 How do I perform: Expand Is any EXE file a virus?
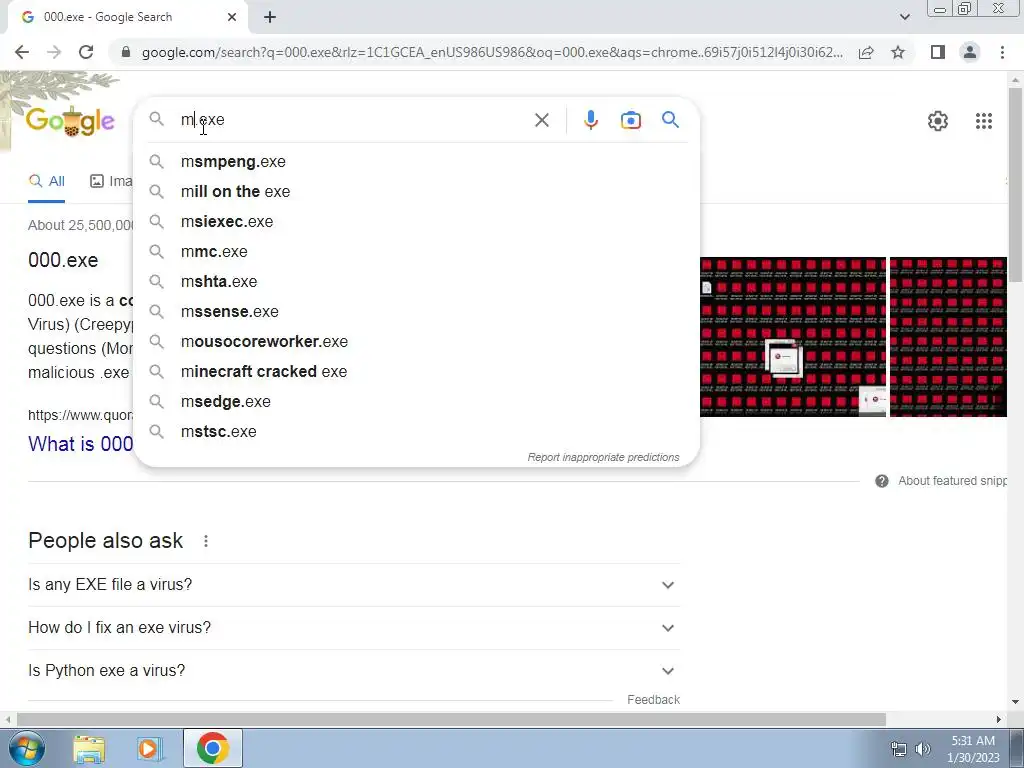point(353,584)
